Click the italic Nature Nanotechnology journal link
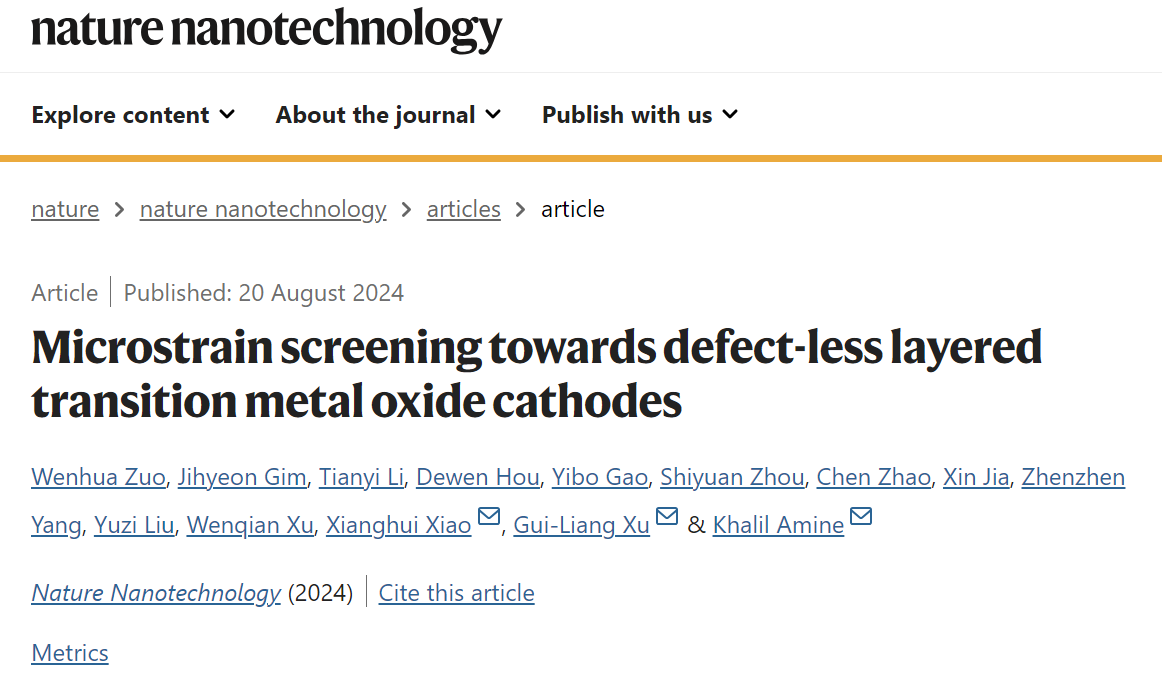Image resolution: width=1162 pixels, height=694 pixels. 156,593
